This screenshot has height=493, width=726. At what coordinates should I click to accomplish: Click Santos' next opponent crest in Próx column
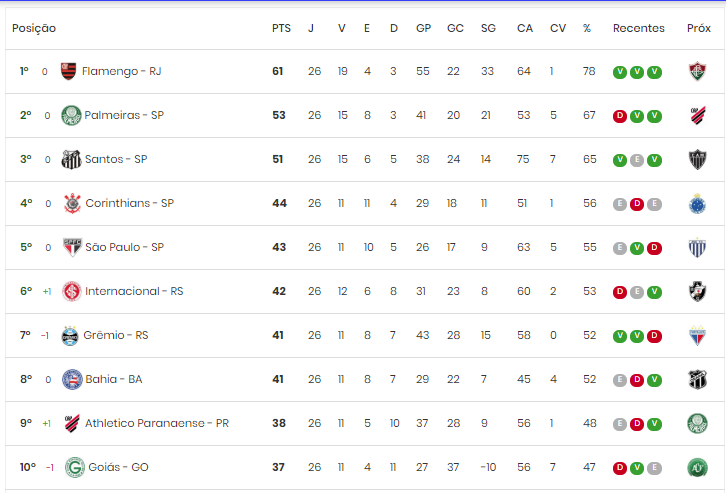697,159
